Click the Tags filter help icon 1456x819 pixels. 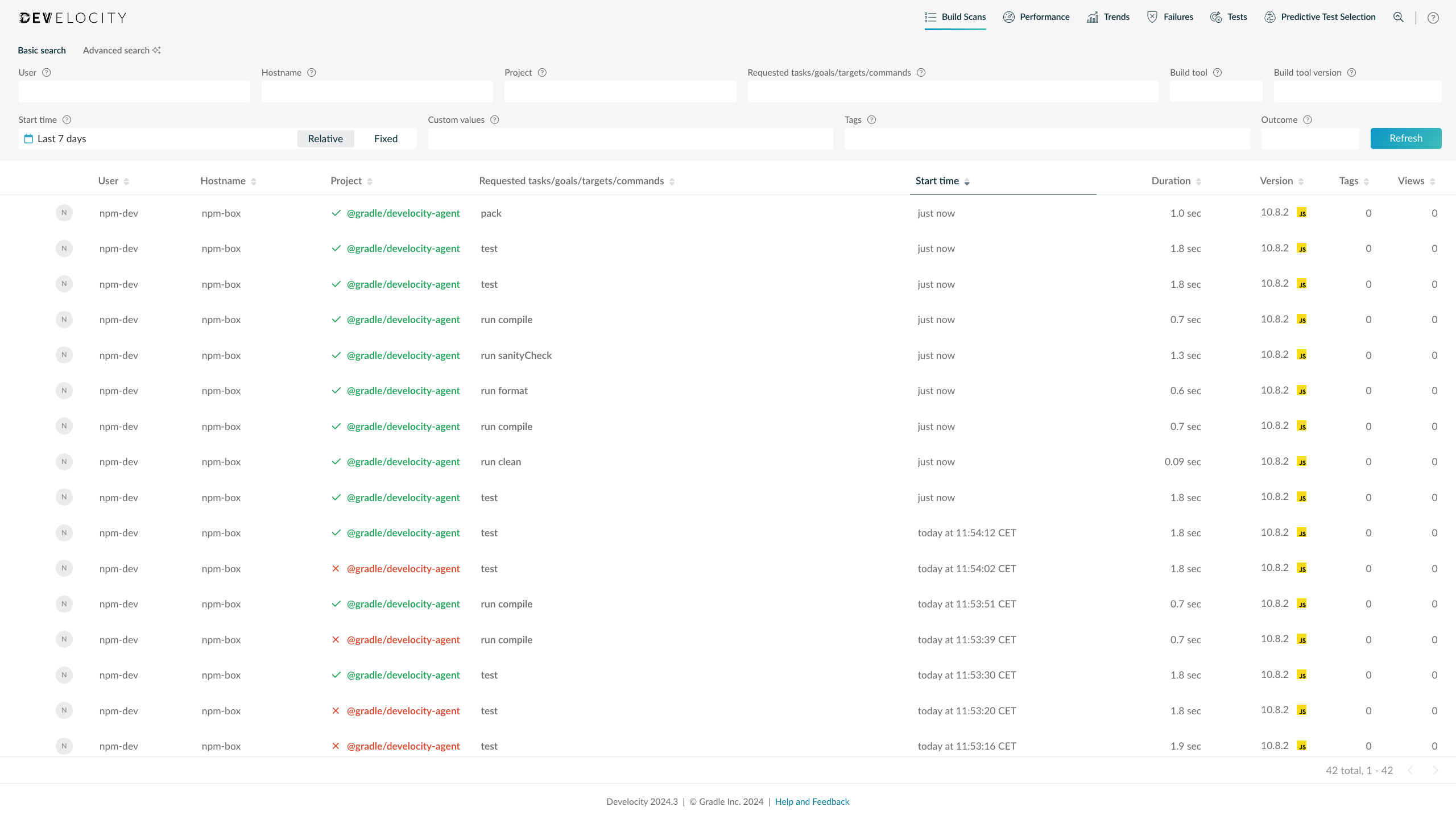pyautogui.click(x=872, y=119)
